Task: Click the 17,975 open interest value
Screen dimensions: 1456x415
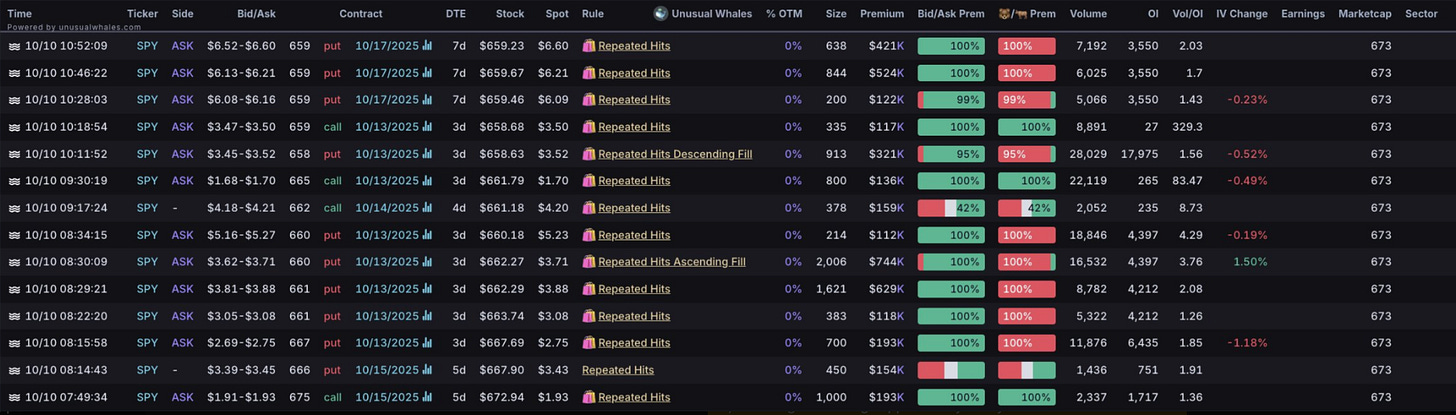Action: pos(1140,154)
